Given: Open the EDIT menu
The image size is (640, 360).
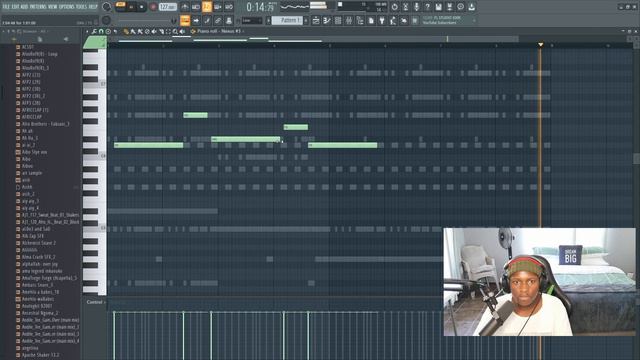Looking at the screenshot, I should [x=15, y=7].
